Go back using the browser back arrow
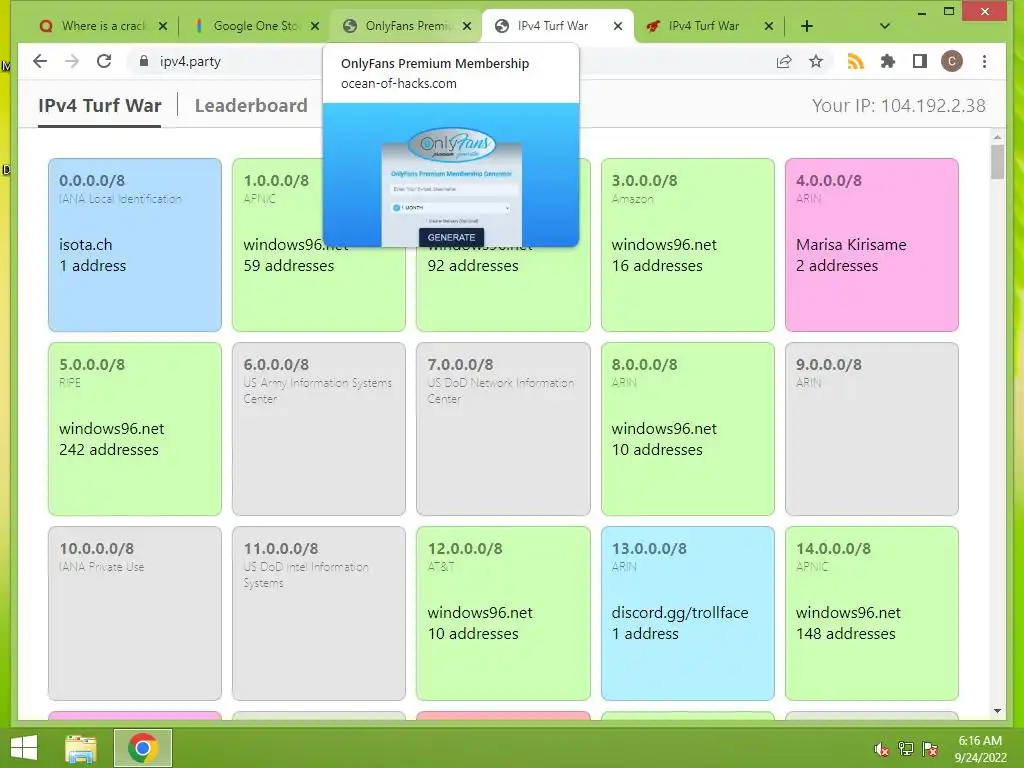The height and width of the screenshot is (768, 1024). (x=40, y=61)
